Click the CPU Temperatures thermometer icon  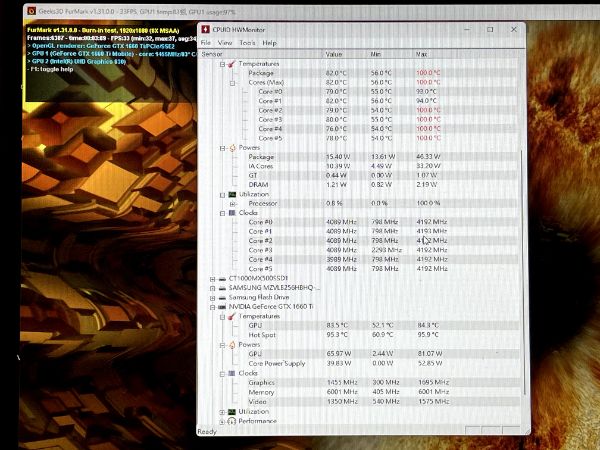(232, 64)
